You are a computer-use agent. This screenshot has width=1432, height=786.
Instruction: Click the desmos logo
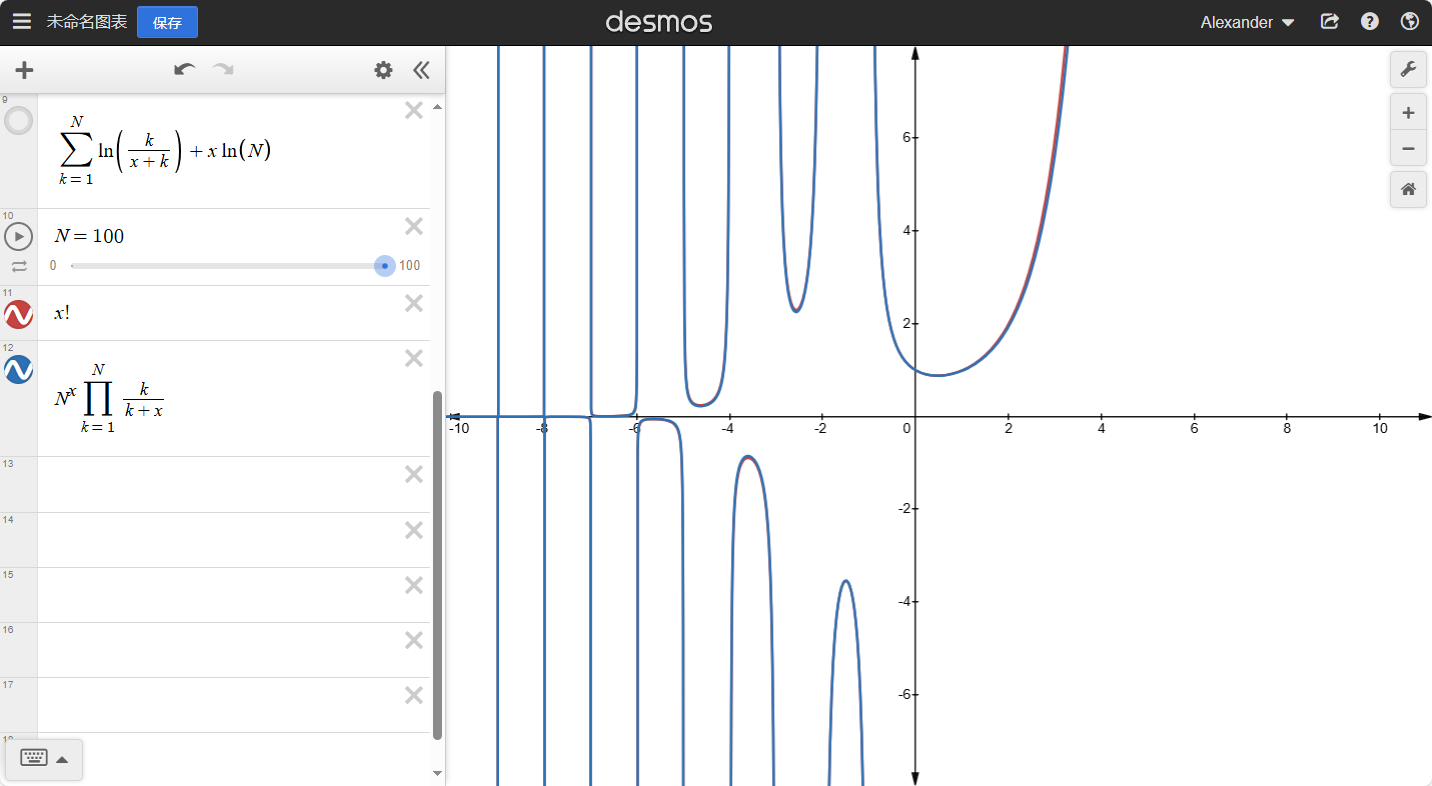[x=659, y=21]
